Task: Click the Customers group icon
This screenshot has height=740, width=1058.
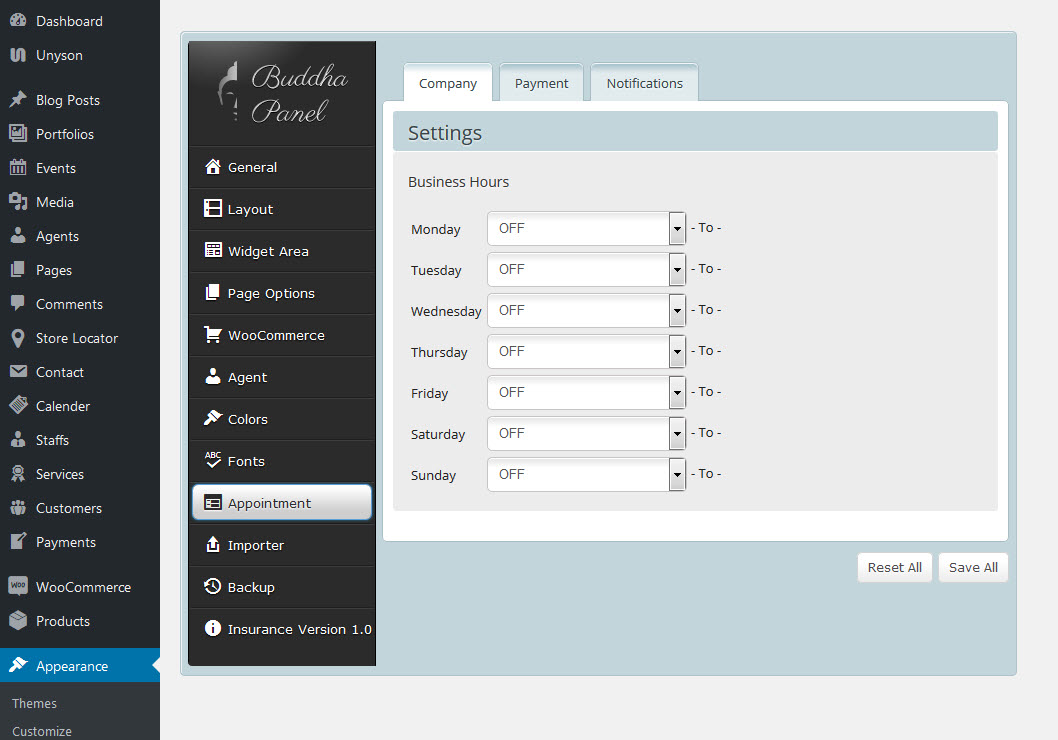Action: [18, 507]
